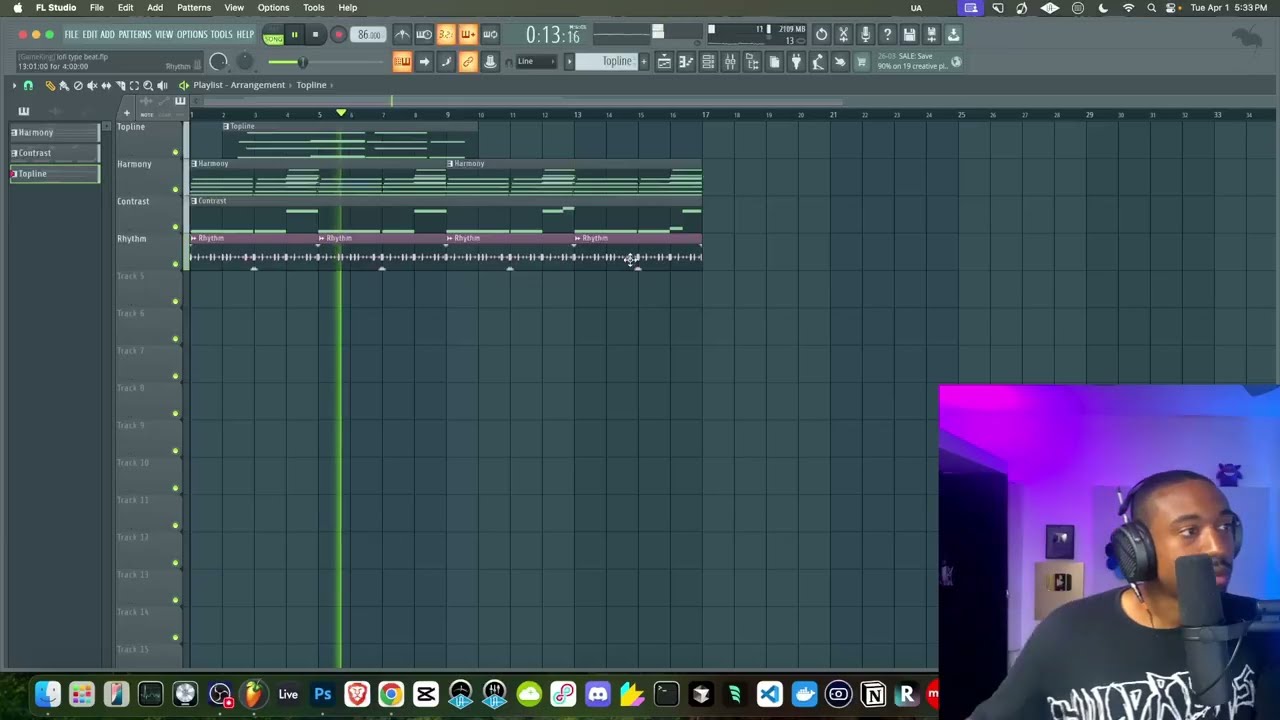
Task: Open the Tools menu in macOS menu bar
Action: point(314,8)
